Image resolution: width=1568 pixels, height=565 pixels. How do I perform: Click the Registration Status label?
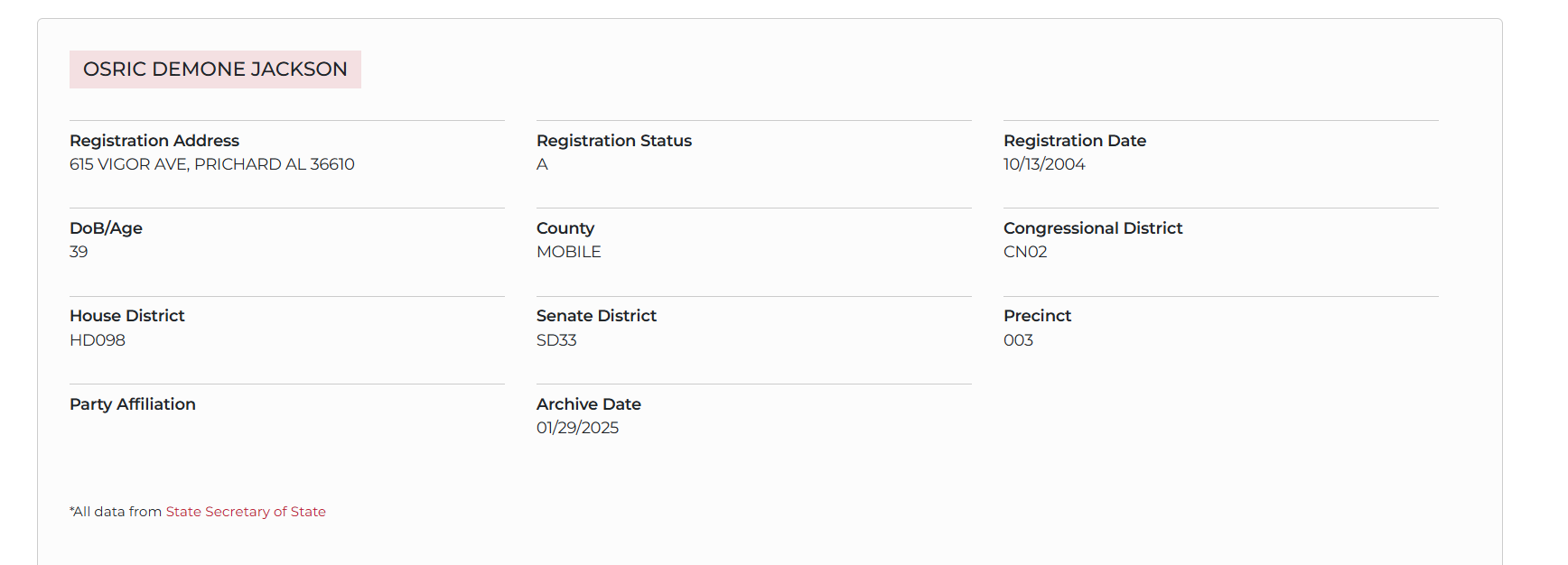613,141
